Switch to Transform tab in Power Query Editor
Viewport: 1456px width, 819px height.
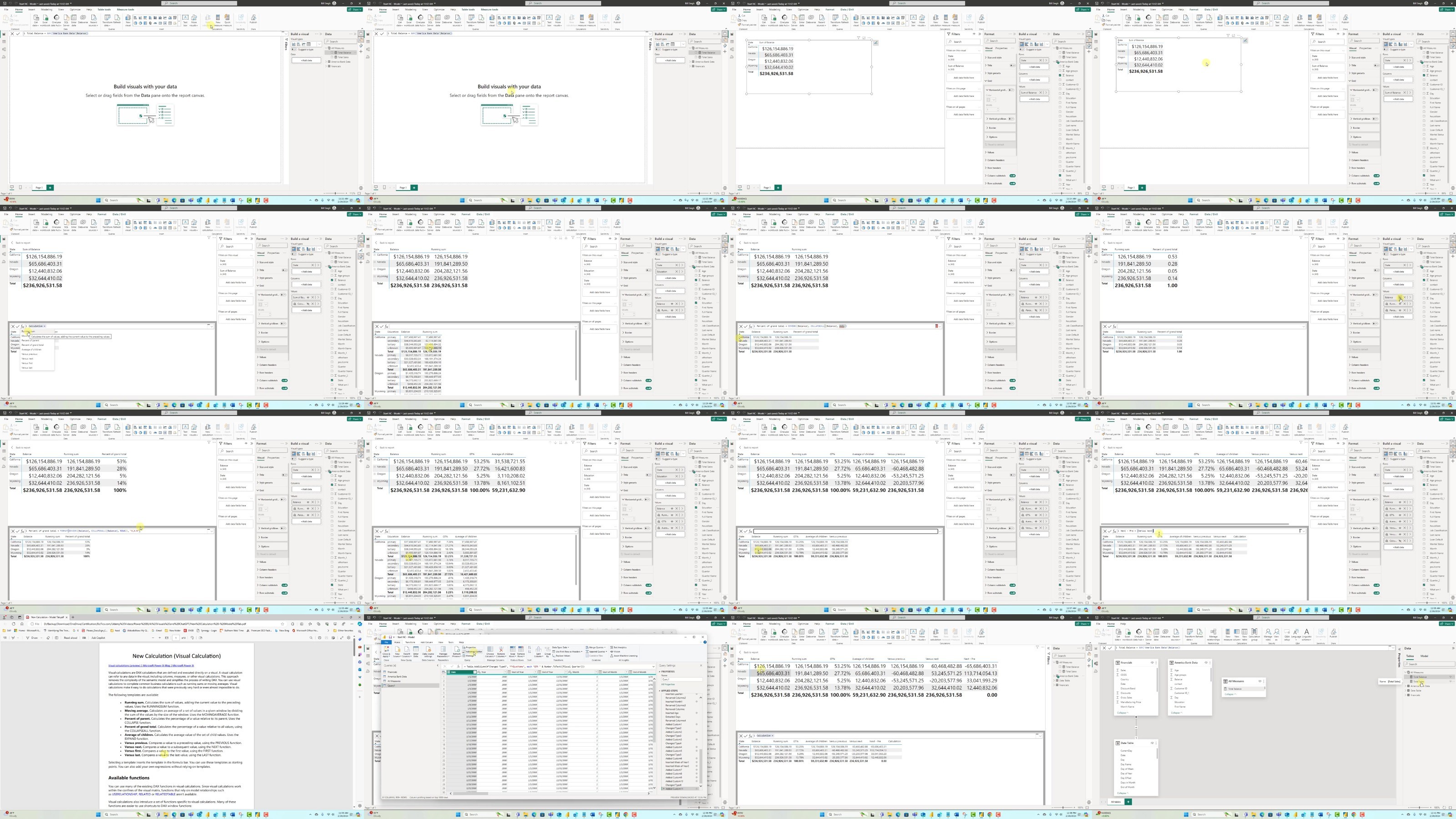pos(410,642)
